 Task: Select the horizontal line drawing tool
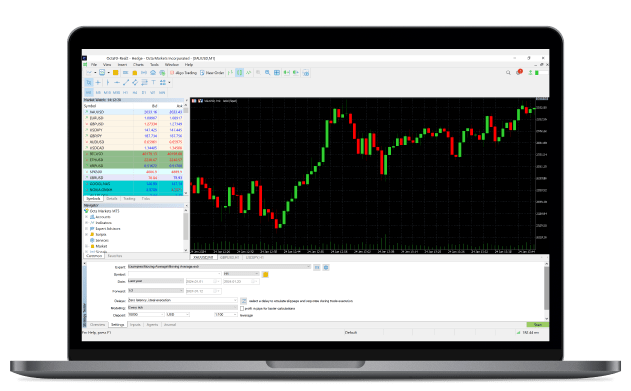(117, 82)
